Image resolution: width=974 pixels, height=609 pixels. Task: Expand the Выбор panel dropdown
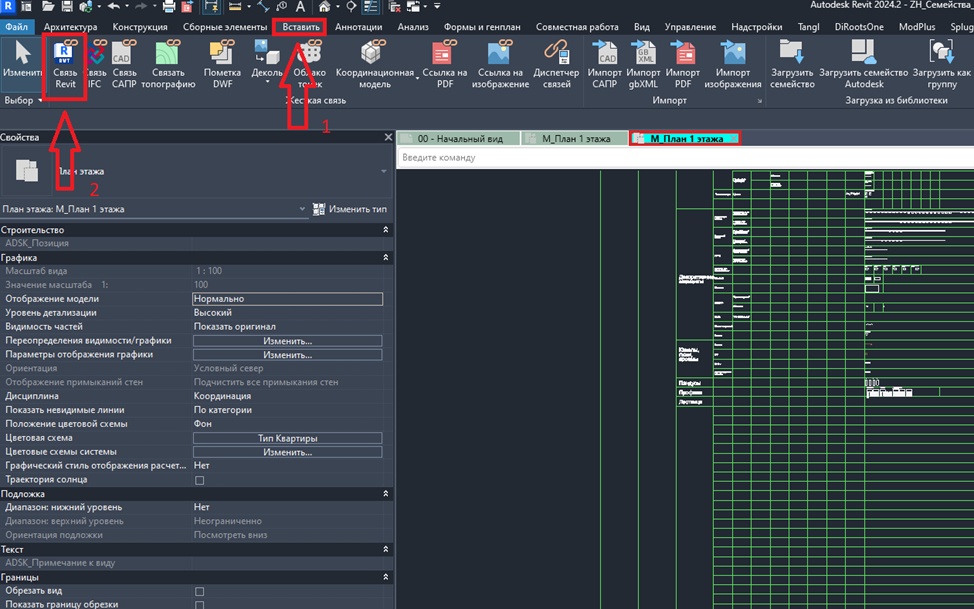point(40,101)
